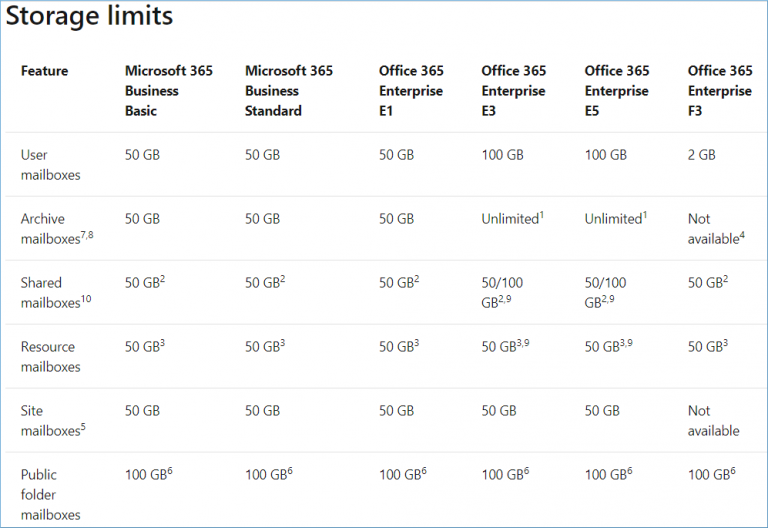Click the "Storage limits" heading
This screenshot has height=528, width=768.
click(x=90, y=17)
